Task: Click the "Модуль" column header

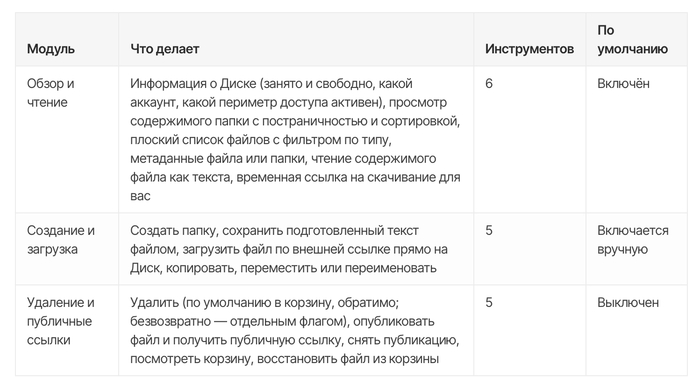Action: tap(50, 49)
